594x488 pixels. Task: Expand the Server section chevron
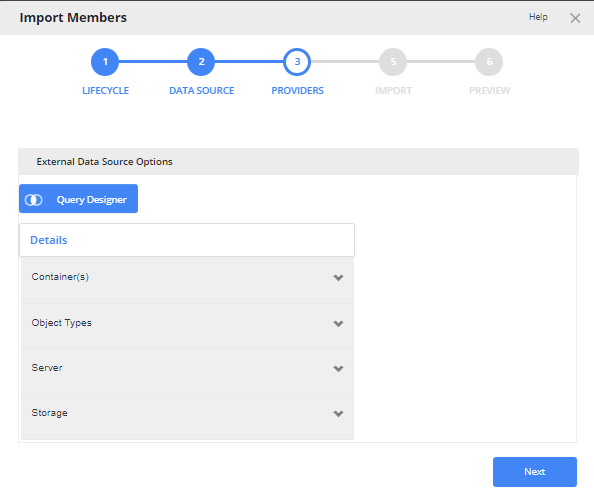338,369
